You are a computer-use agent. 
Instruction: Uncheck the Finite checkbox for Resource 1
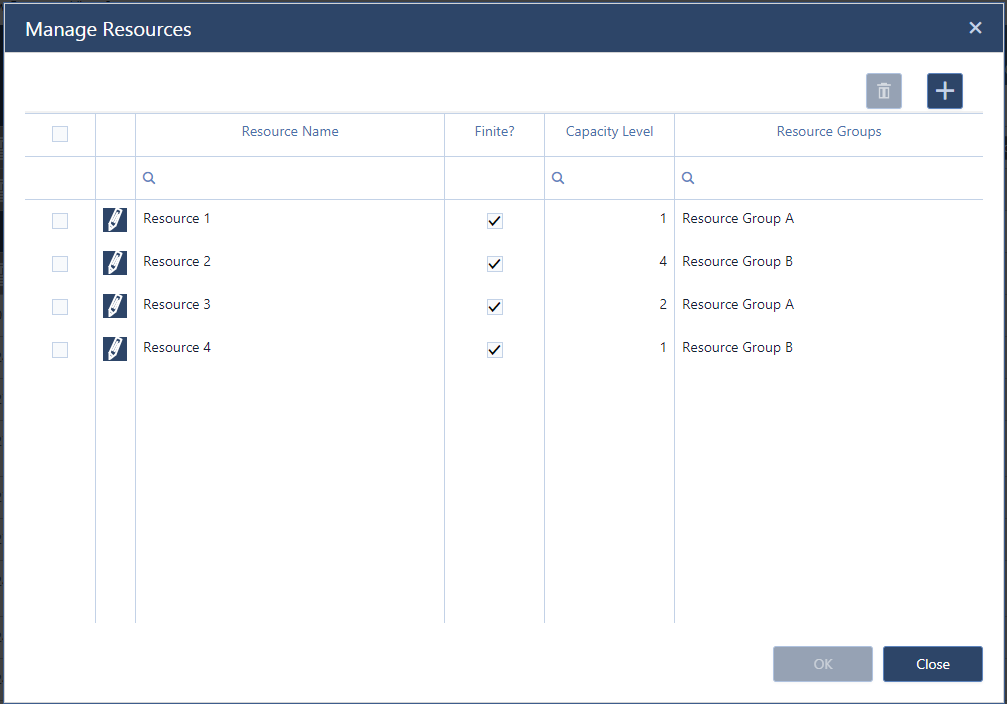(494, 220)
